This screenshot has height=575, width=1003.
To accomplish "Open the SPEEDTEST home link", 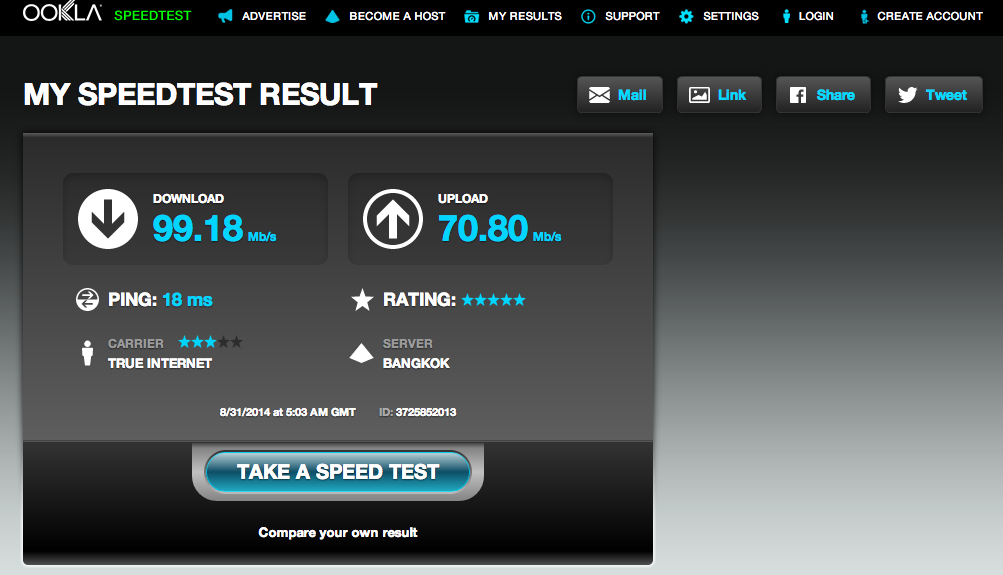I will point(152,15).
